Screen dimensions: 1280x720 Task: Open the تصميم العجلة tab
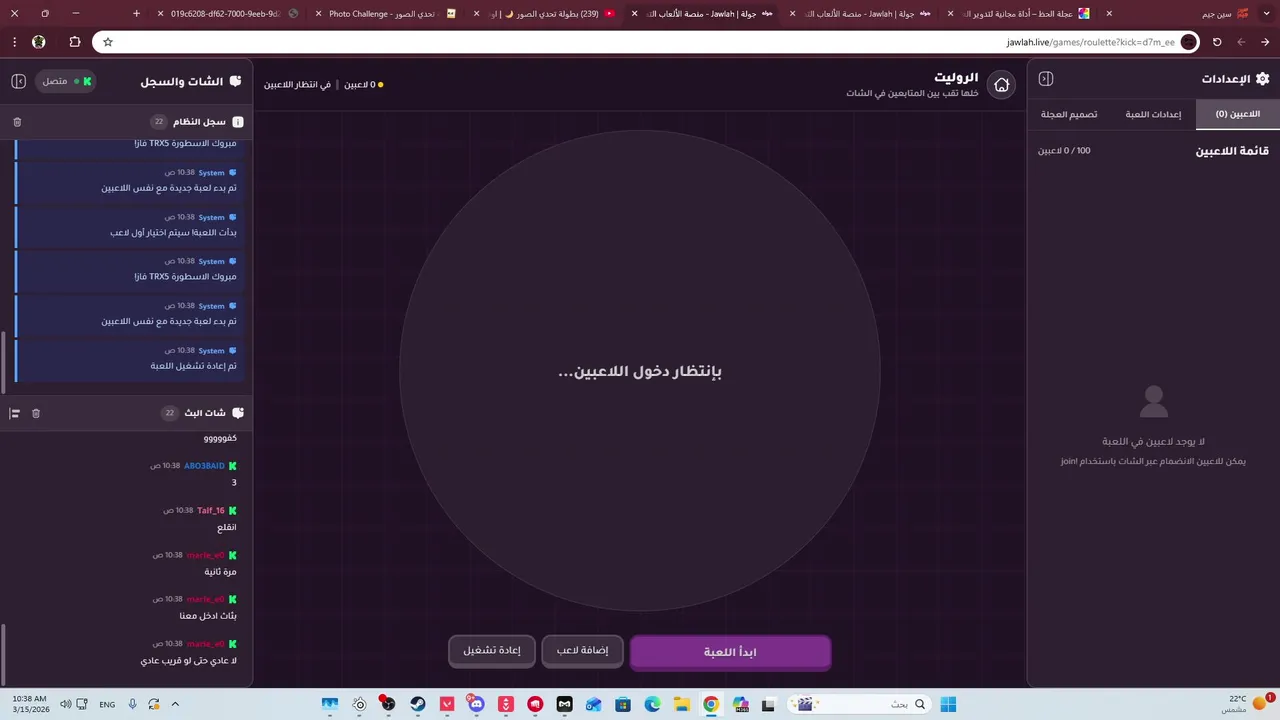coord(1069,114)
